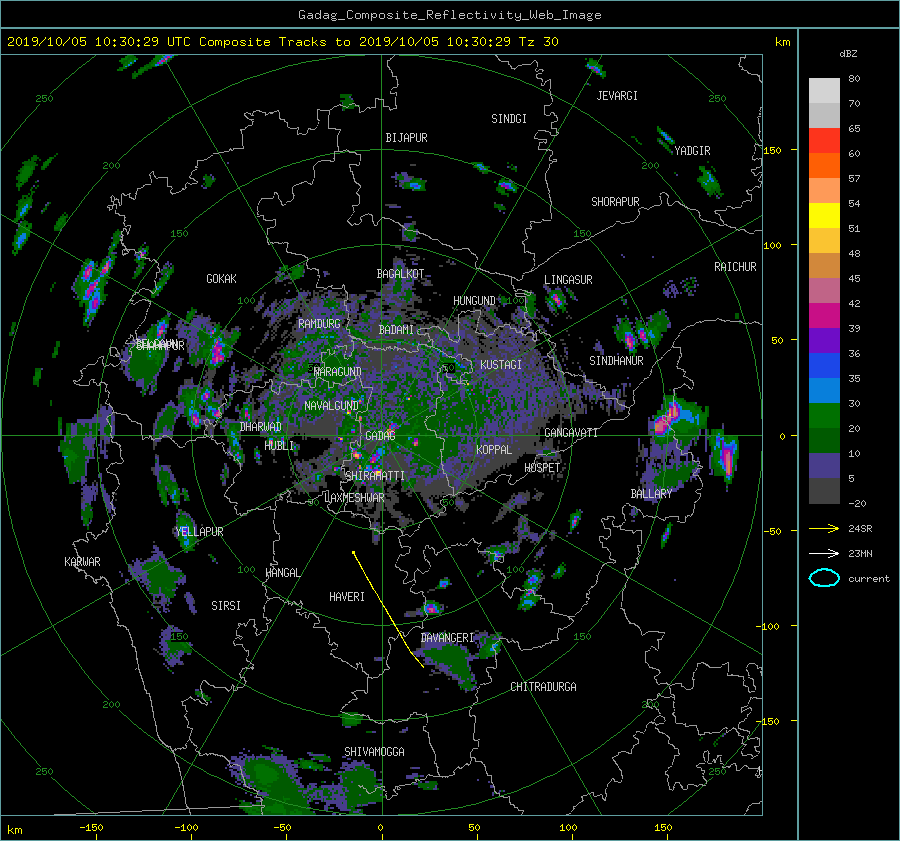Screen dimensions: 900x841
Task: Select the 80 dBZ light gray swatch
Action: pos(824,90)
